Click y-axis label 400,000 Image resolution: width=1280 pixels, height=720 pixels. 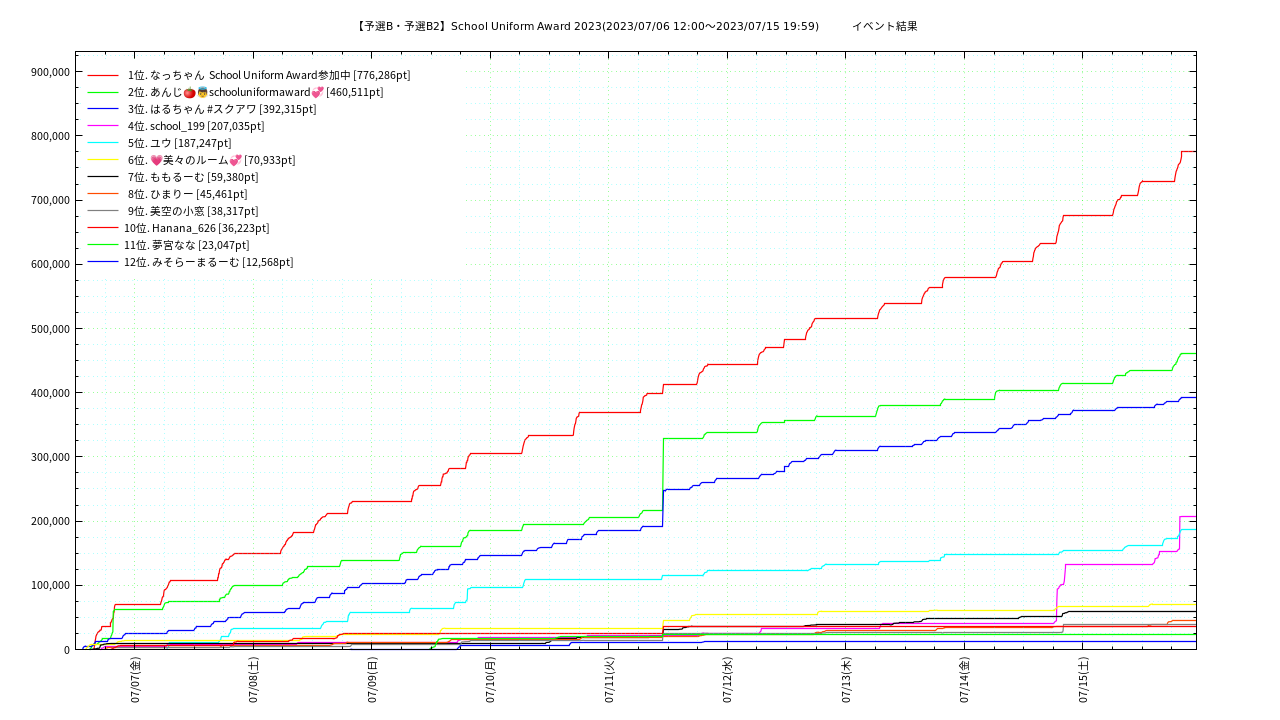click(x=50, y=393)
